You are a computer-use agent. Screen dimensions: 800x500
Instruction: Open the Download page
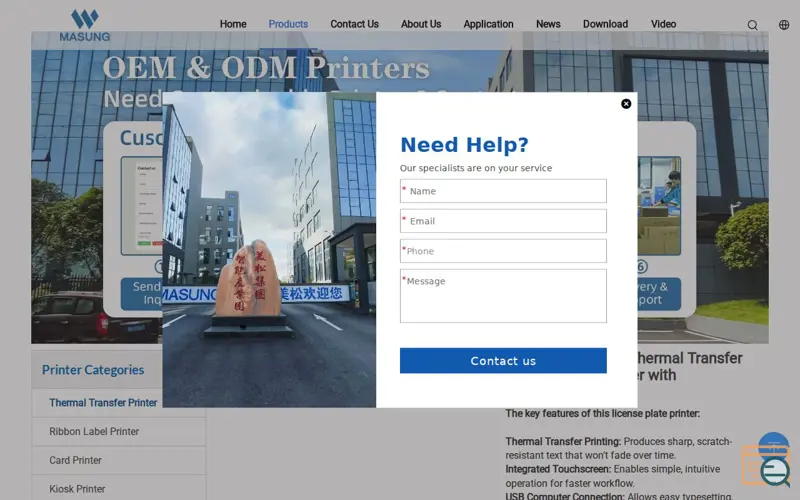coord(606,24)
